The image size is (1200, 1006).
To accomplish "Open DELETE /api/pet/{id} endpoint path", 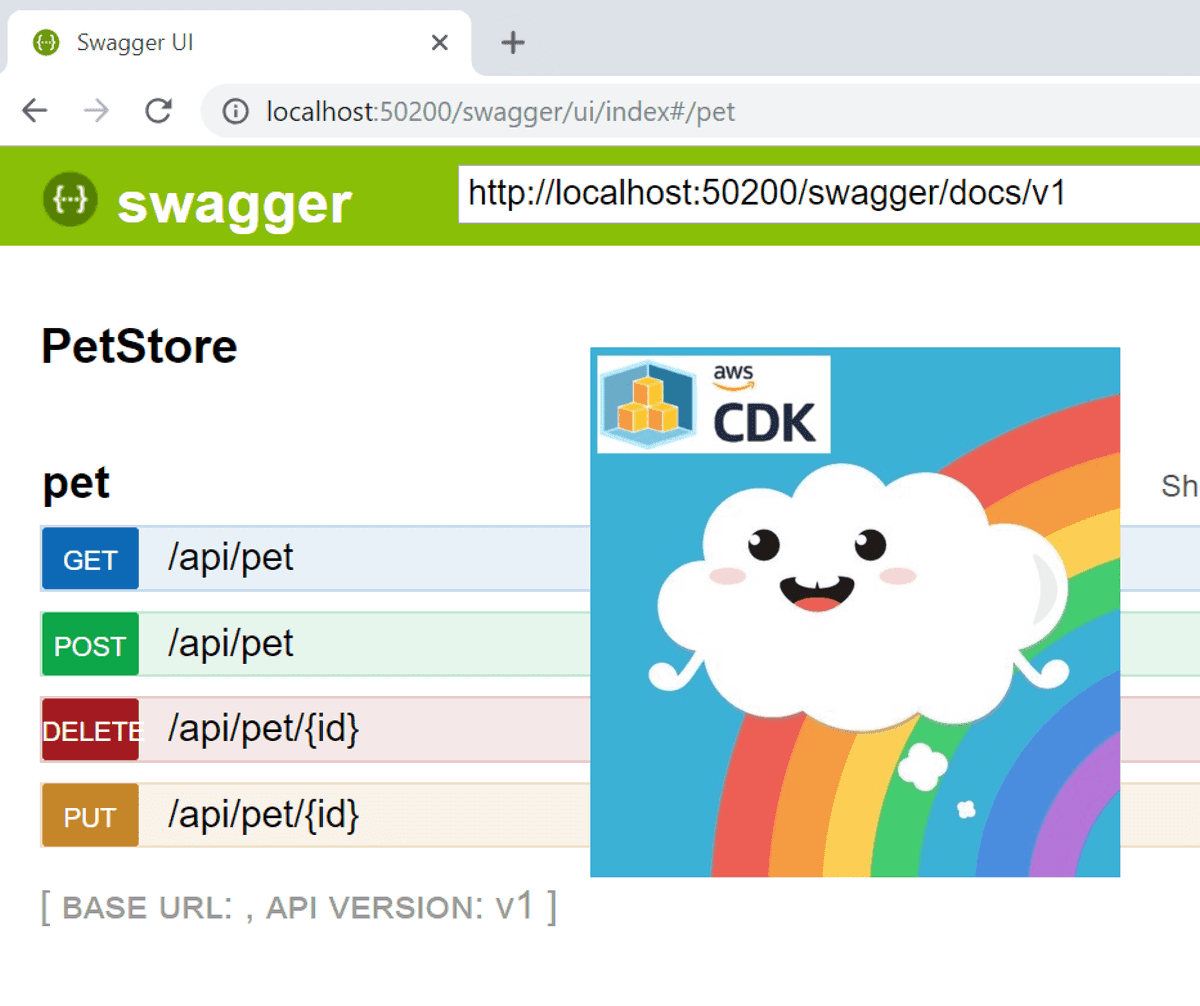I will [x=264, y=729].
